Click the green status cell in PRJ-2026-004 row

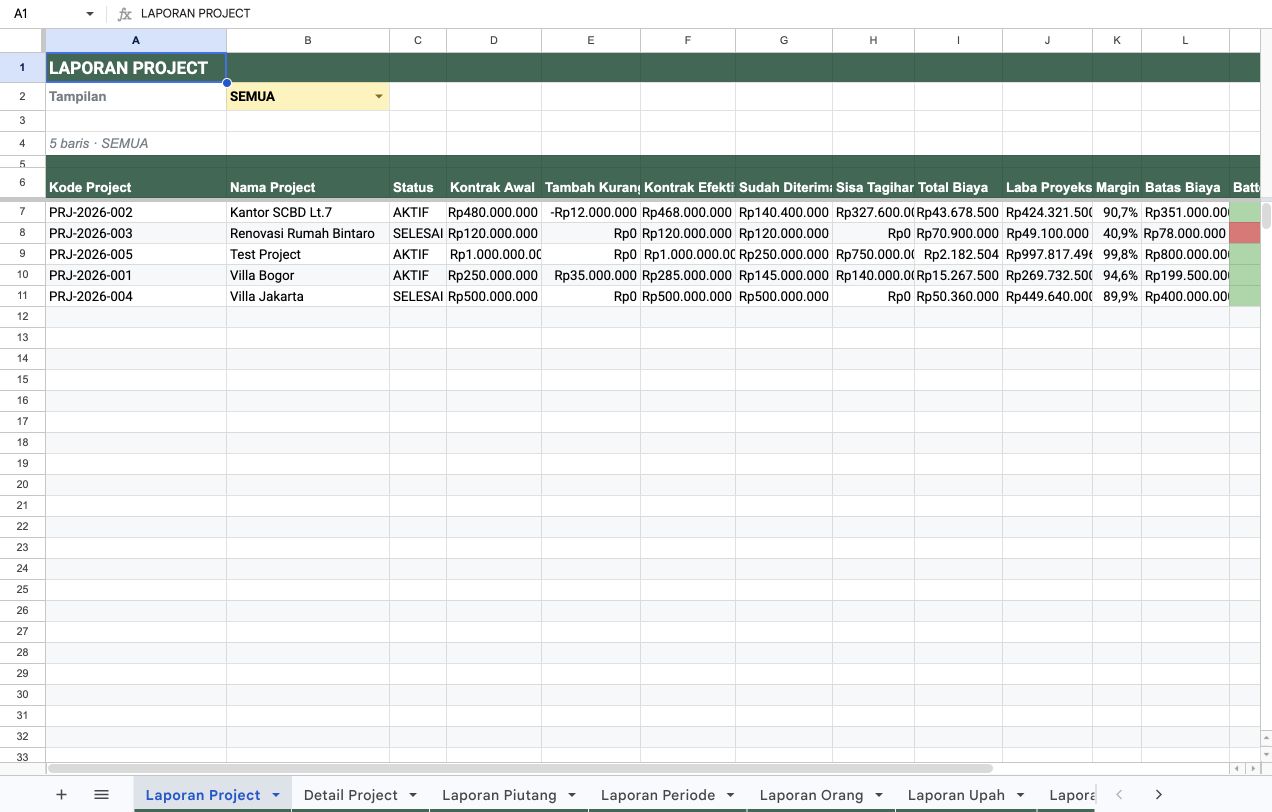pos(1245,296)
